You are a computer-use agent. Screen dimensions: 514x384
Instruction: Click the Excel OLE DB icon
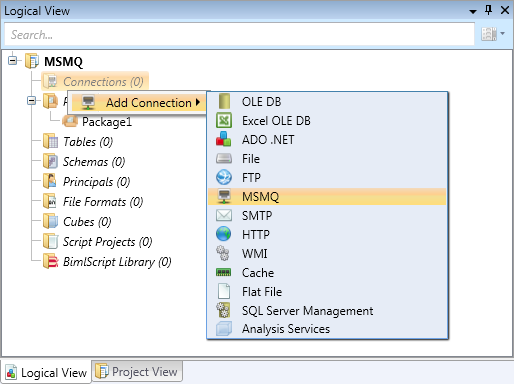pyautogui.click(x=224, y=120)
